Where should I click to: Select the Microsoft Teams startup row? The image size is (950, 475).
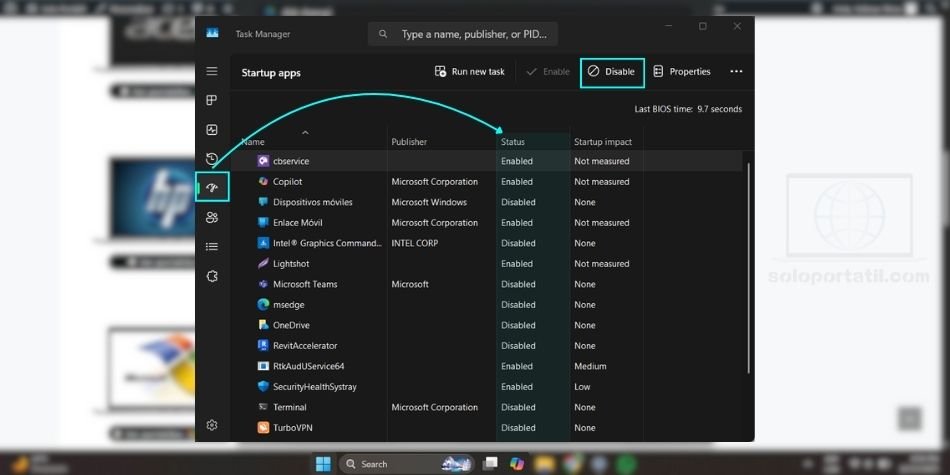click(x=305, y=284)
